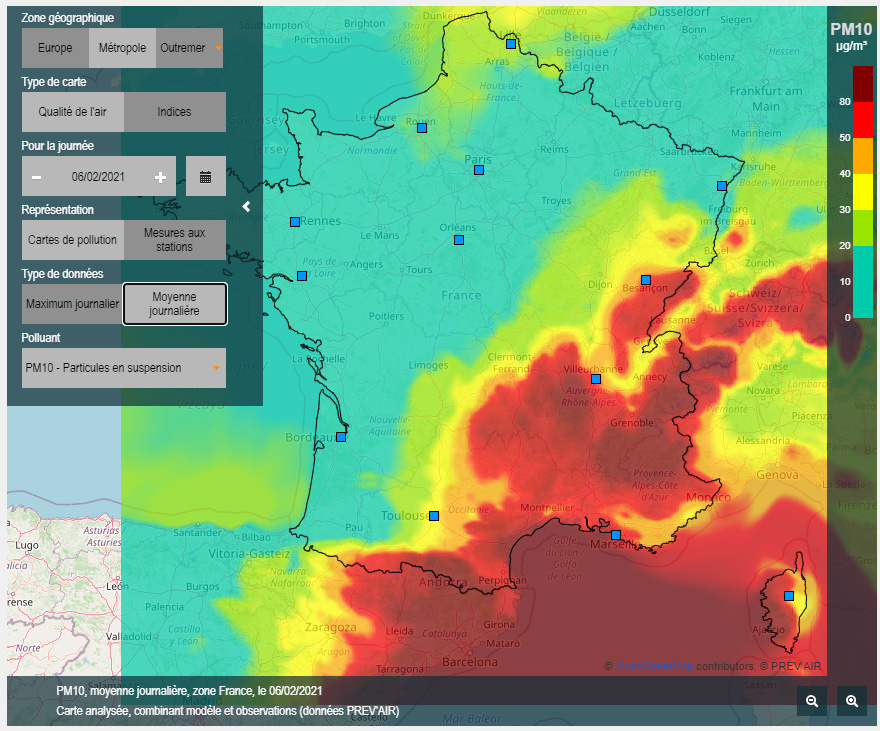The height and width of the screenshot is (731, 880).
Task: Open the Polluant PM10 dropdown
Action: (124, 368)
